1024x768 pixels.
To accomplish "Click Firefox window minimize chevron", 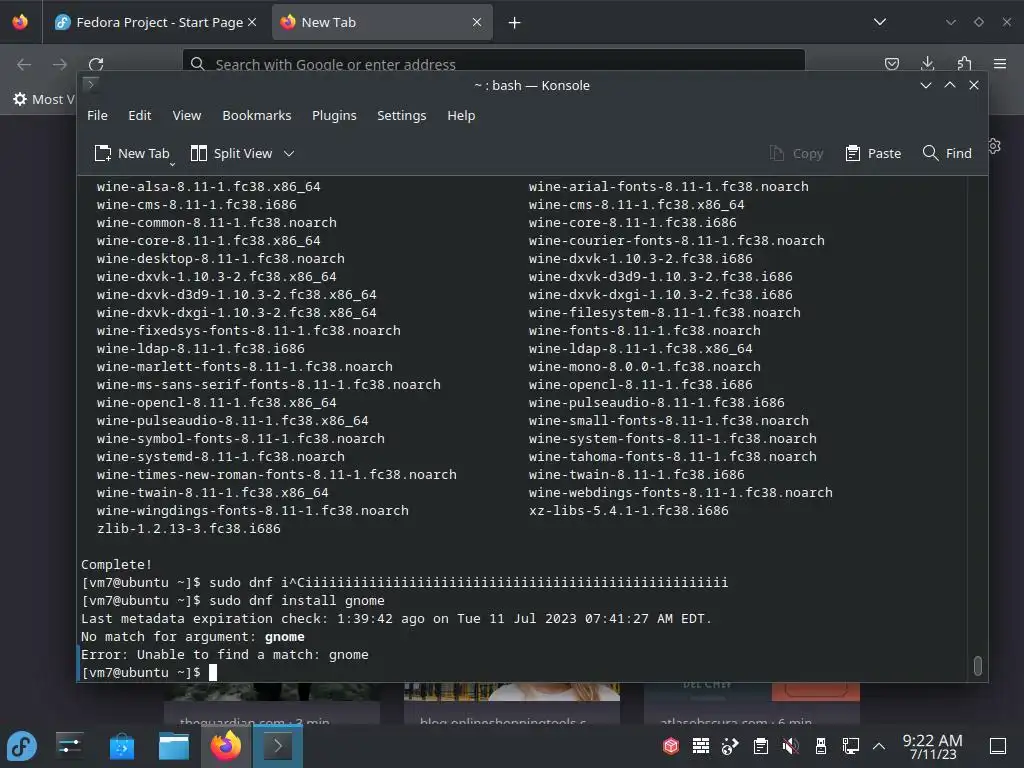I will click(x=950, y=22).
